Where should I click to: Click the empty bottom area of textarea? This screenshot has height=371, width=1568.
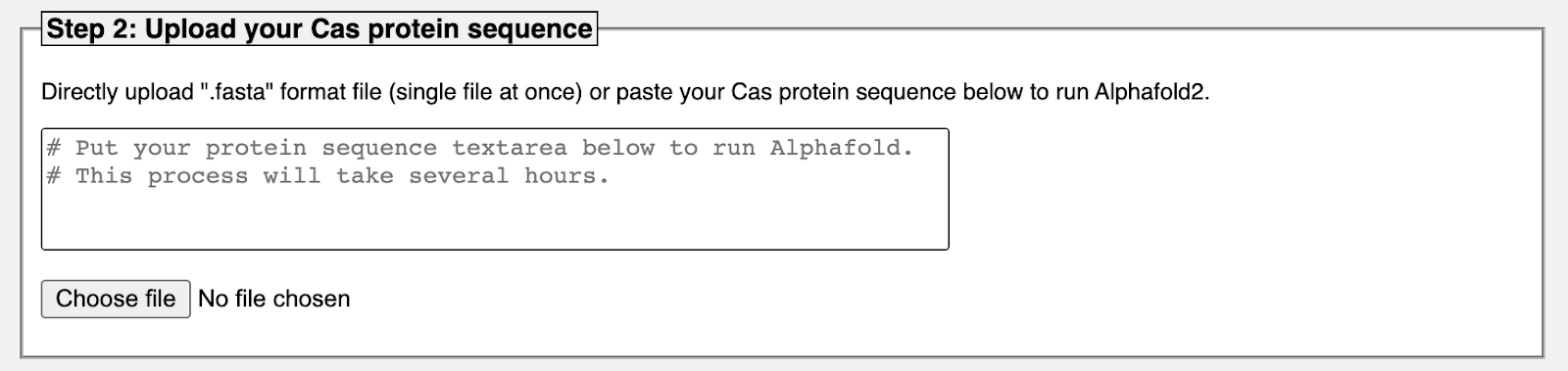point(495,220)
